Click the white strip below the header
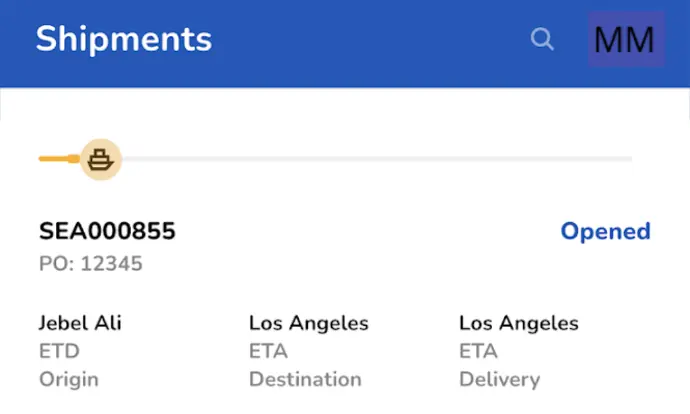 [345, 103]
